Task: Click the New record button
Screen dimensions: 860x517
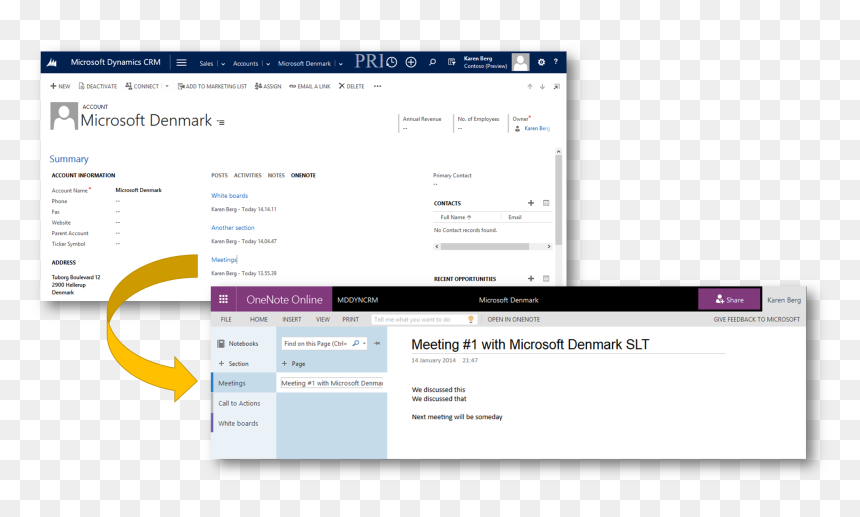Action: pos(60,86)
